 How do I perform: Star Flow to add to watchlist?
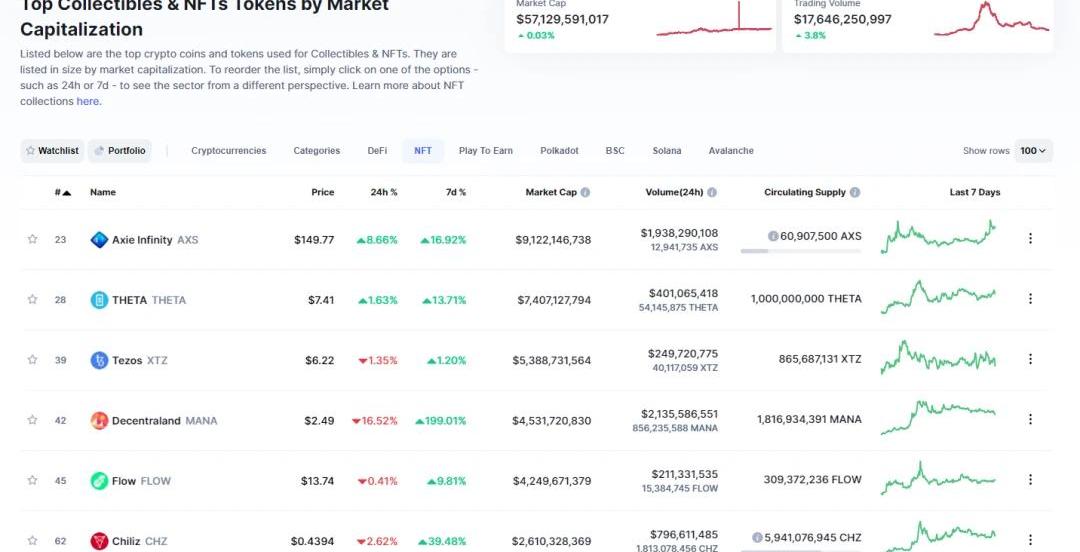tap(32, 480)
